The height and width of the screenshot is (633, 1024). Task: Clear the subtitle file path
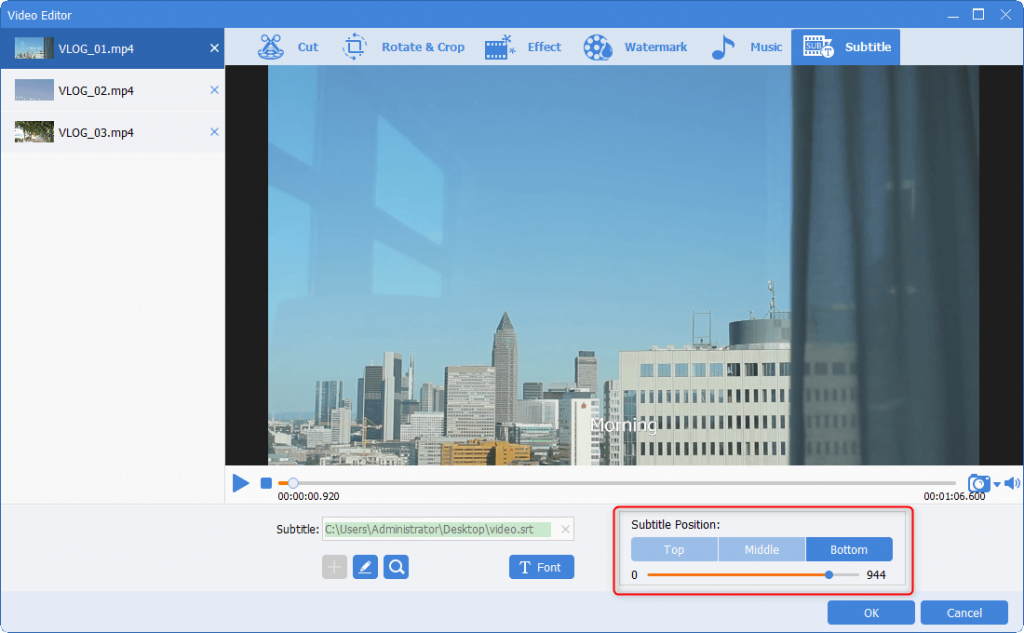(565, 530)
